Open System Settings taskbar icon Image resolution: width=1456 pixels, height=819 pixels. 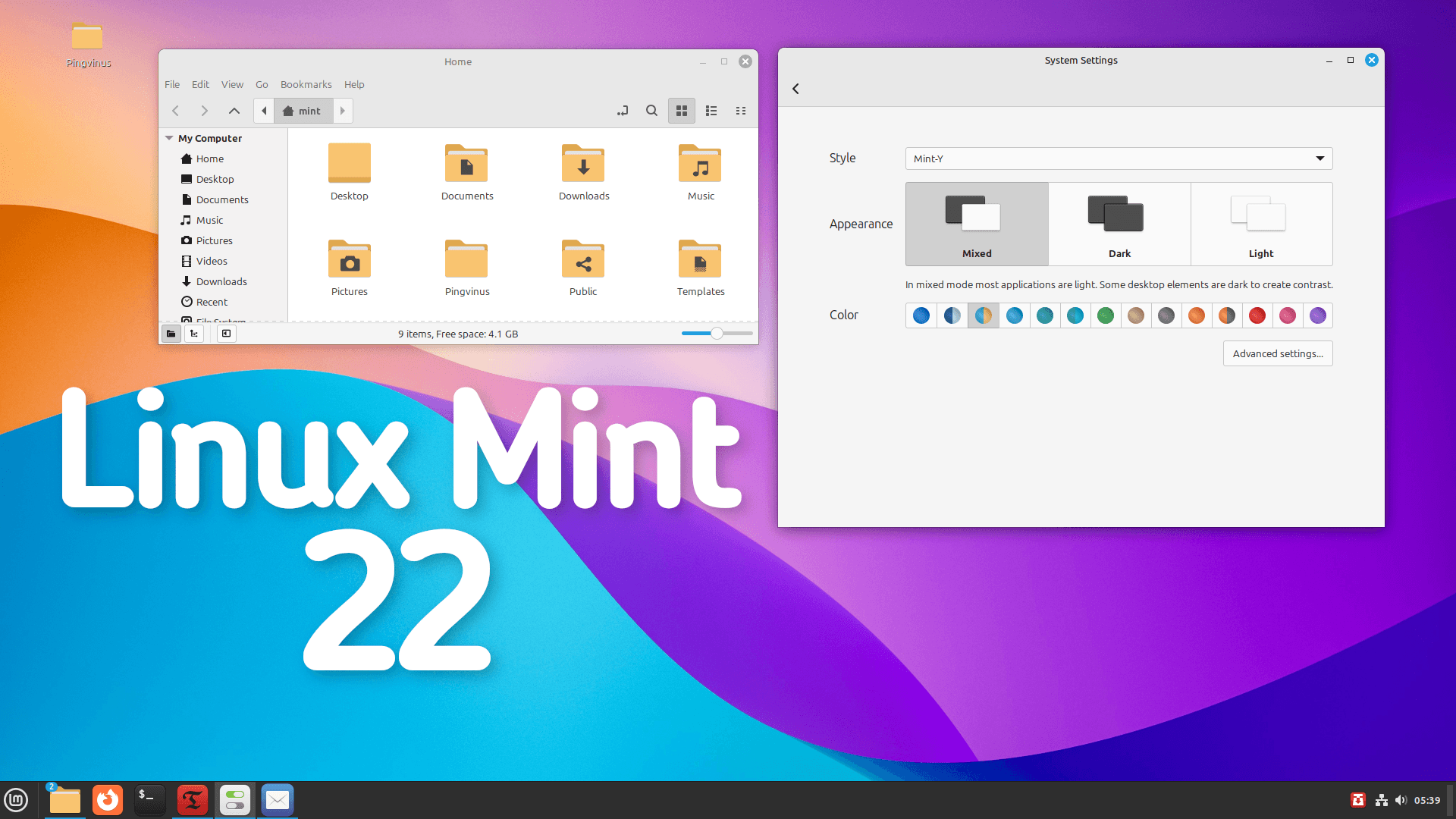tap(235, 800)
